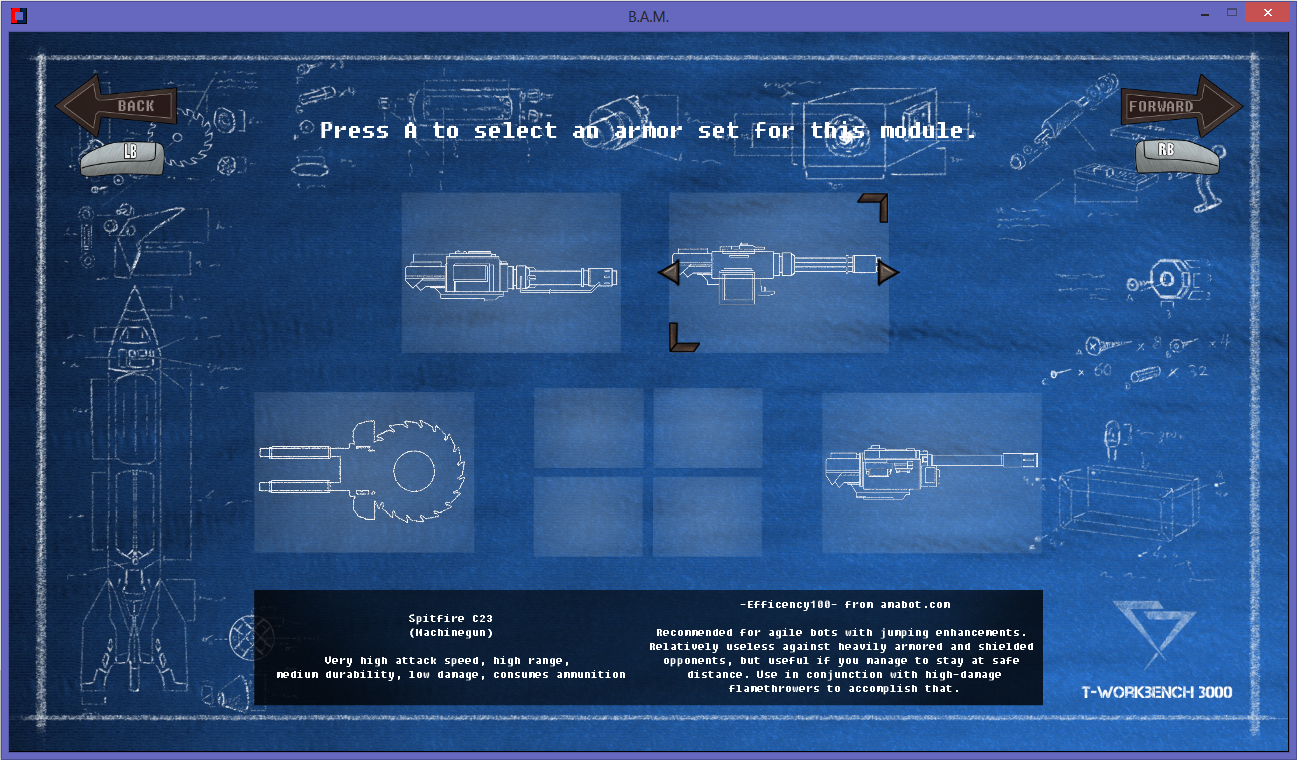
Task: Select the lower-left empty center module slot
Action: (x=588, y=515)
